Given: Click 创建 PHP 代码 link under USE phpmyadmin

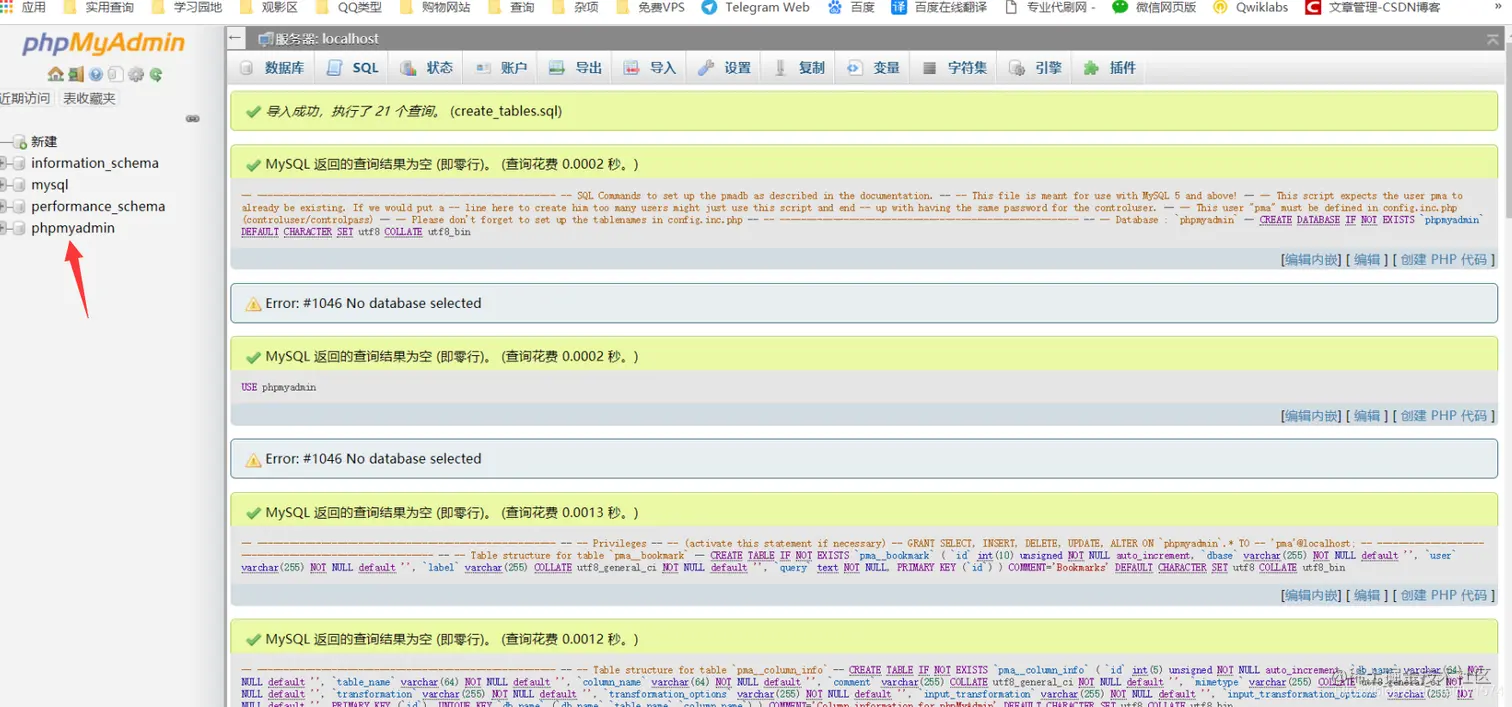Looking at the screenshot, I should pos(1444,415).
